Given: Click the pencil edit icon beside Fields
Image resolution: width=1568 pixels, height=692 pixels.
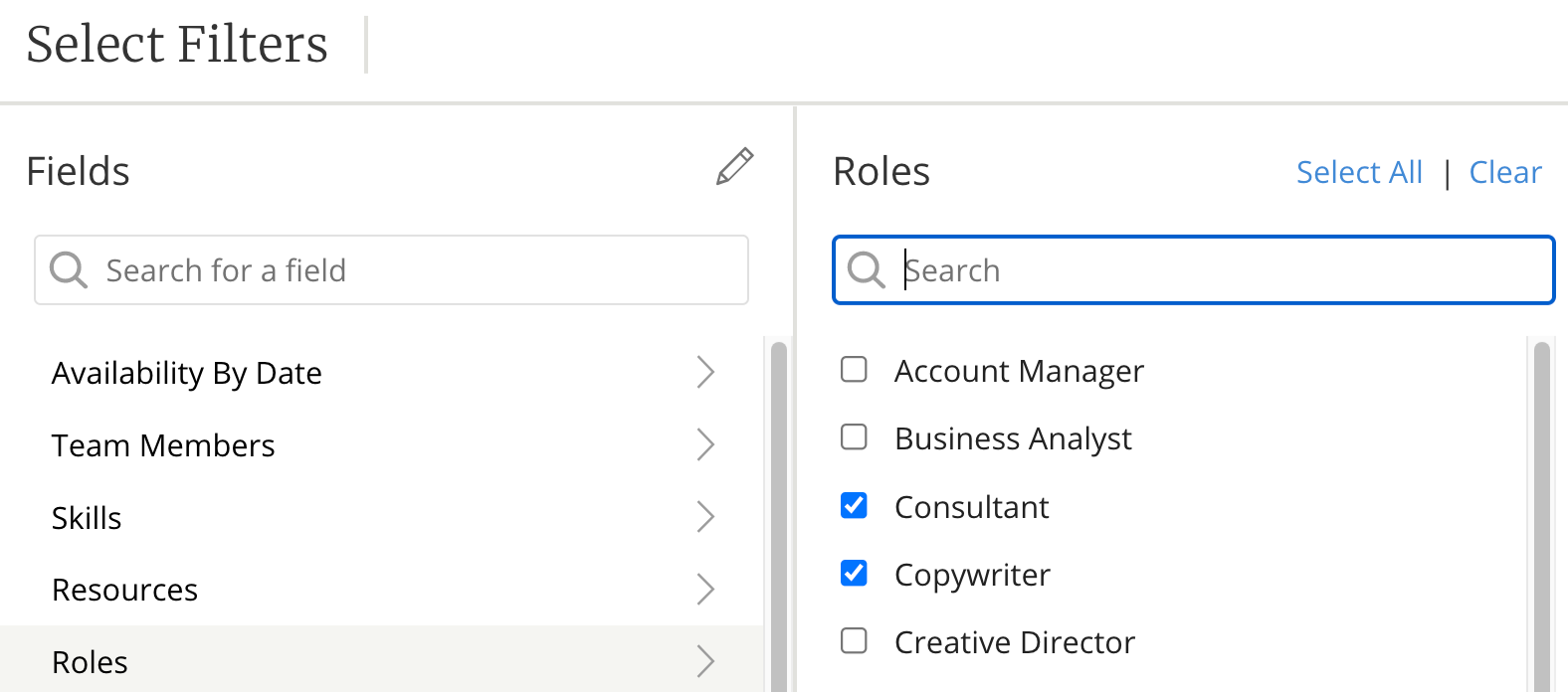Looking at the screenshot, I should coord(734,167).
